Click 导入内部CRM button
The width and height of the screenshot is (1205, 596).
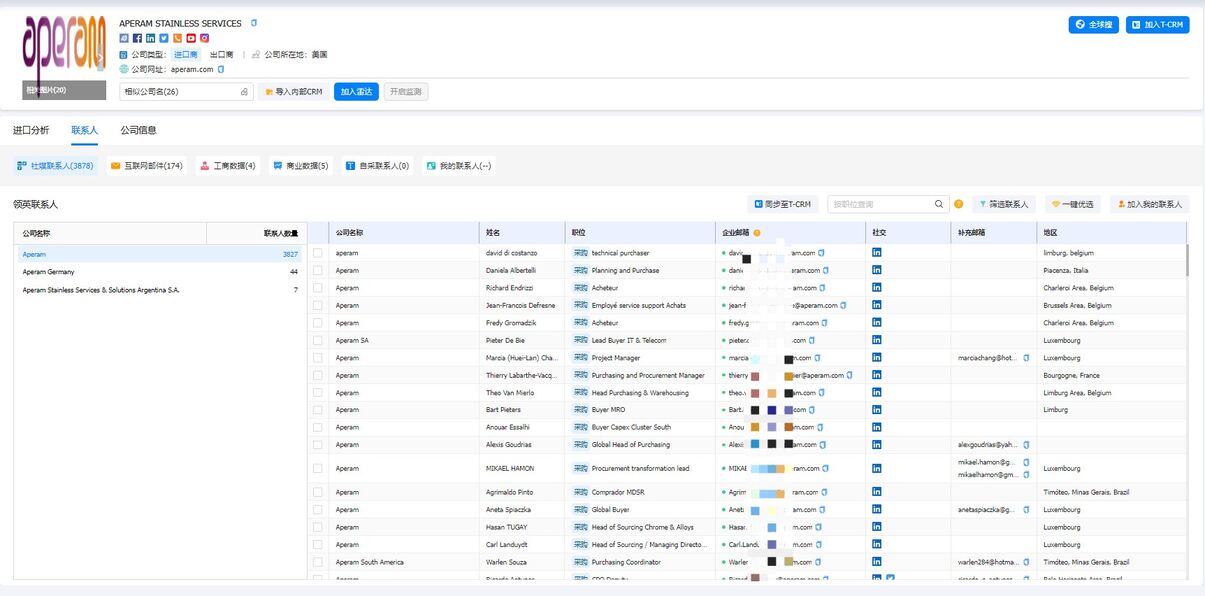click(x=293, y=92)
